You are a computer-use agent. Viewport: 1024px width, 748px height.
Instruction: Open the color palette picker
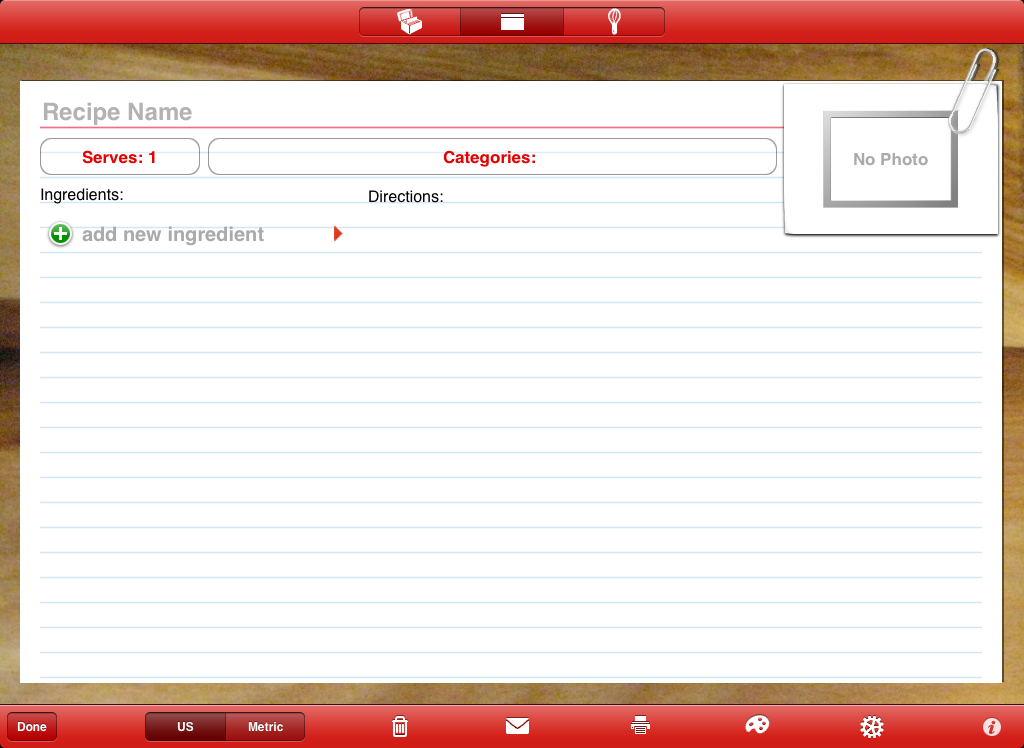[x=757, y=726]
